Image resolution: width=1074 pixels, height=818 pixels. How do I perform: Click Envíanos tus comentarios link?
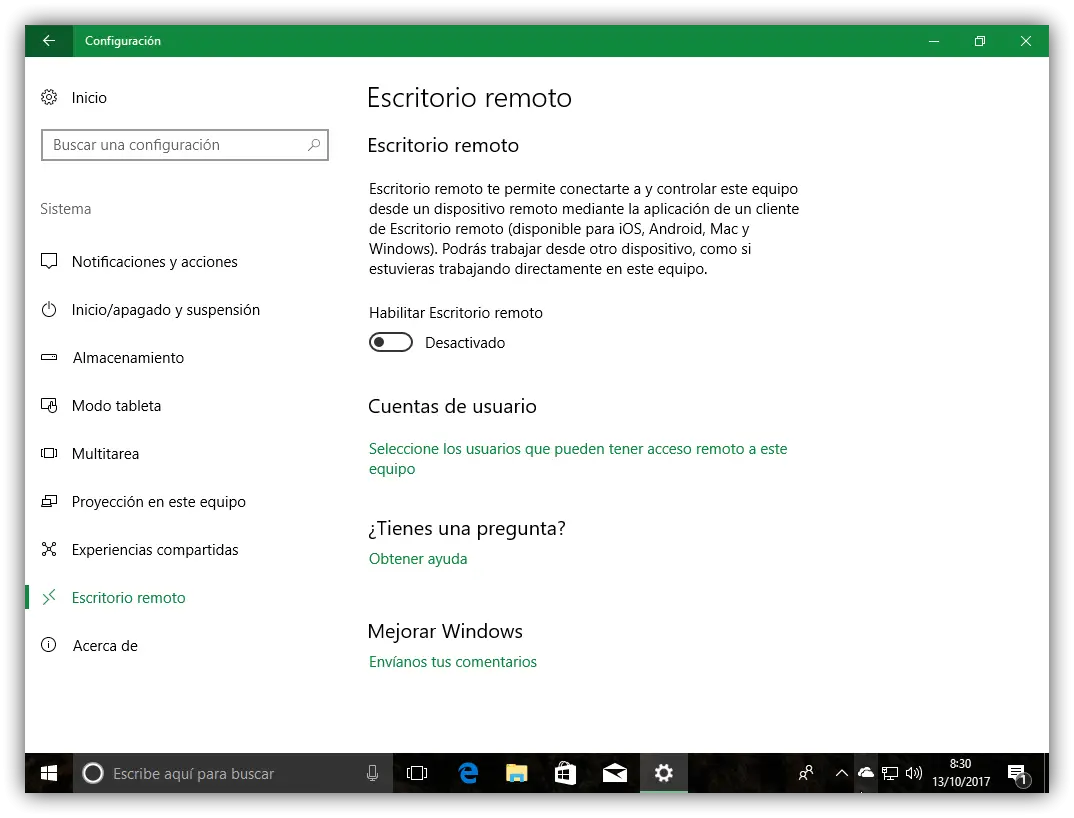point(453,661)
